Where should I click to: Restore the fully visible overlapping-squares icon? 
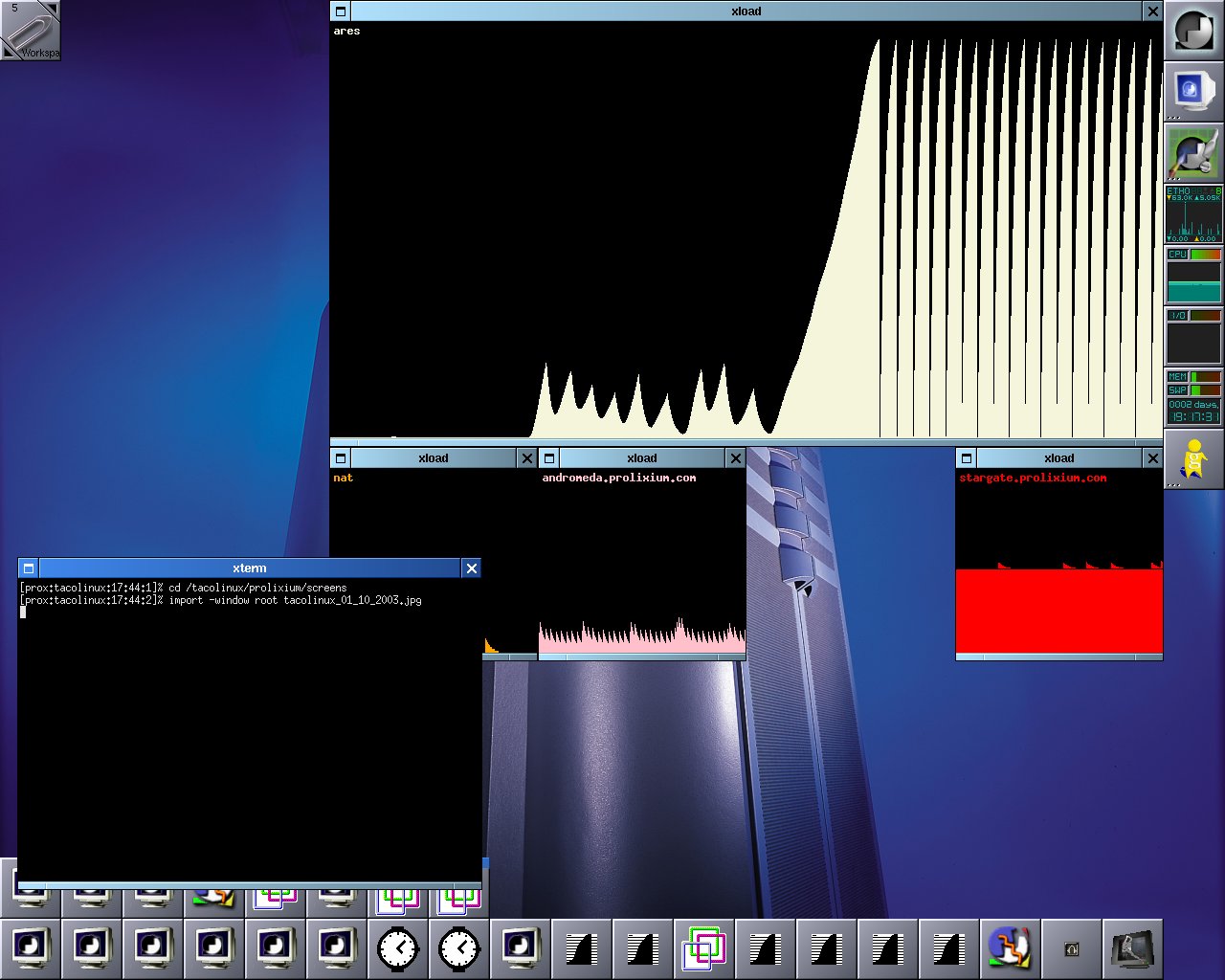point(703,948)
